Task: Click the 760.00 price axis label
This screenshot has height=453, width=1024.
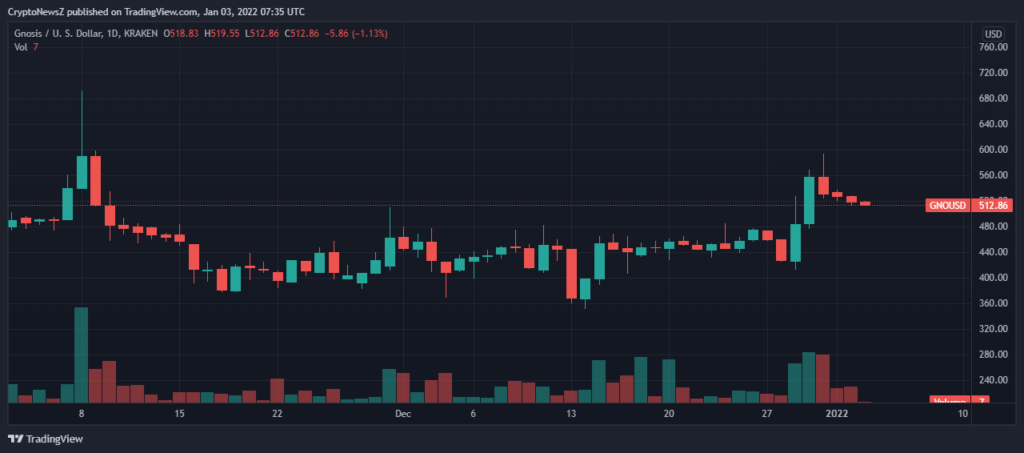Action: click(993, 47)
